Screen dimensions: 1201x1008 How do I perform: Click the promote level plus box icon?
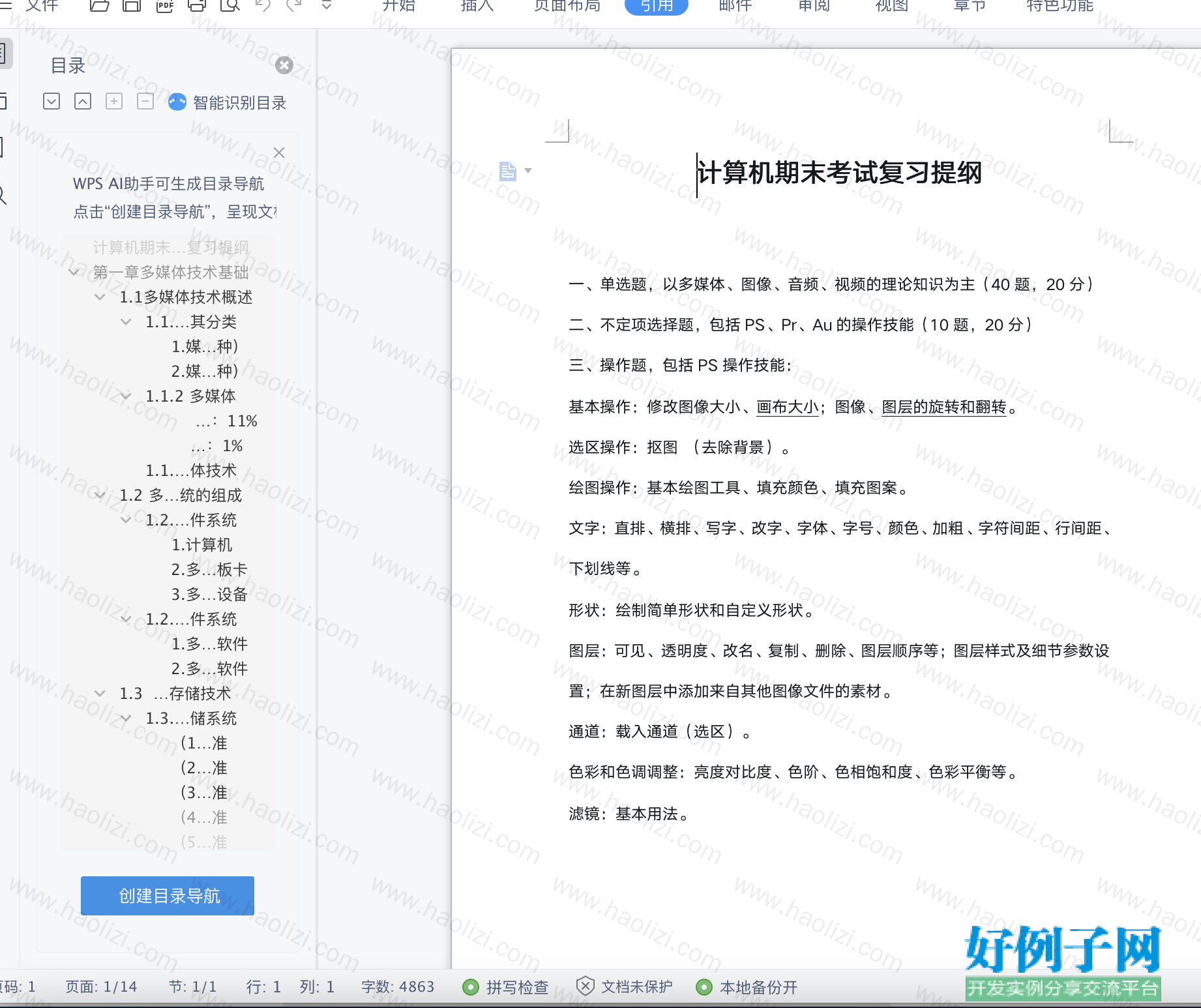tap(114, 101)
